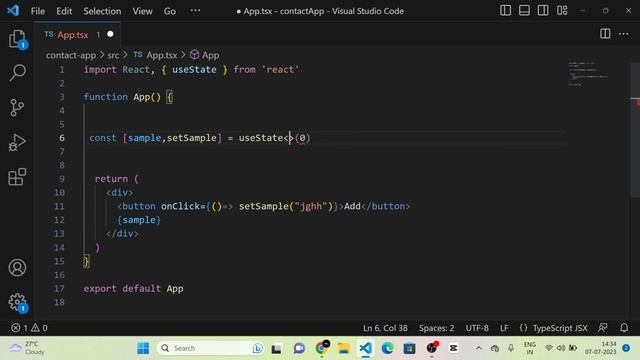The height and width of the screenshot is (360, 640).
Task: Close the unsaved App.tsx tab dot
Action: [110, 34]
